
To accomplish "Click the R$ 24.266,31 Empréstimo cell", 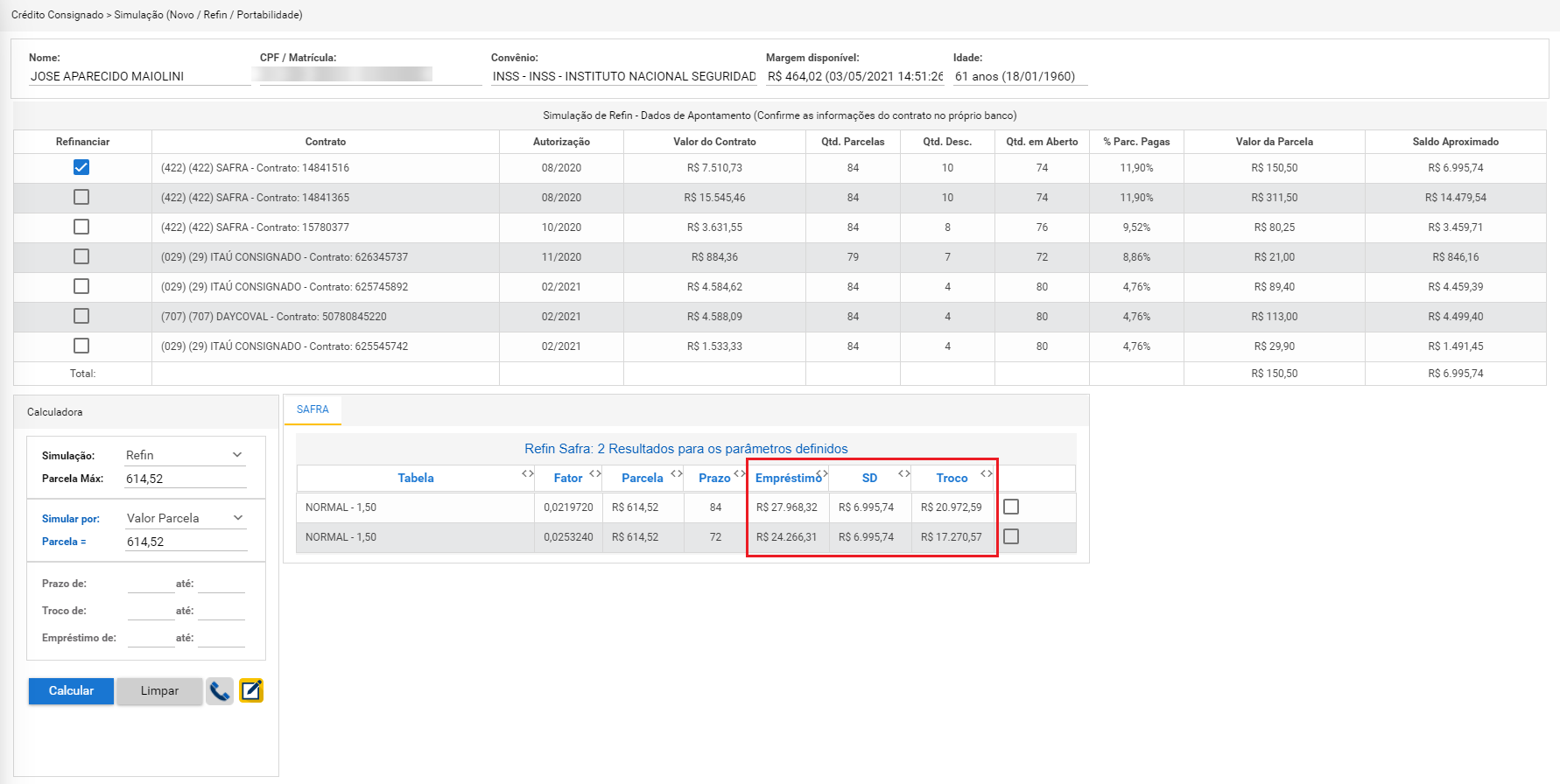I will pyautogui.click(x=787, y=537).
